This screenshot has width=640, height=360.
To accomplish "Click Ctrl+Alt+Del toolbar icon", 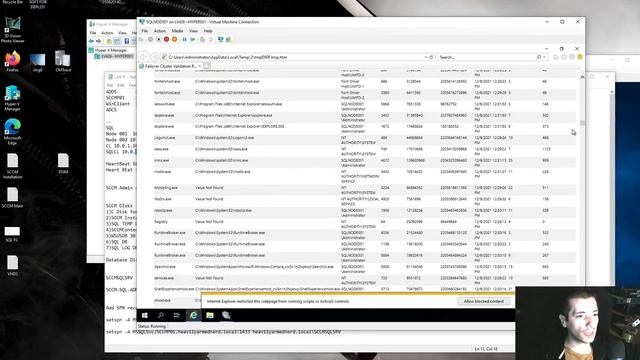I will click(x=141, y=40).
